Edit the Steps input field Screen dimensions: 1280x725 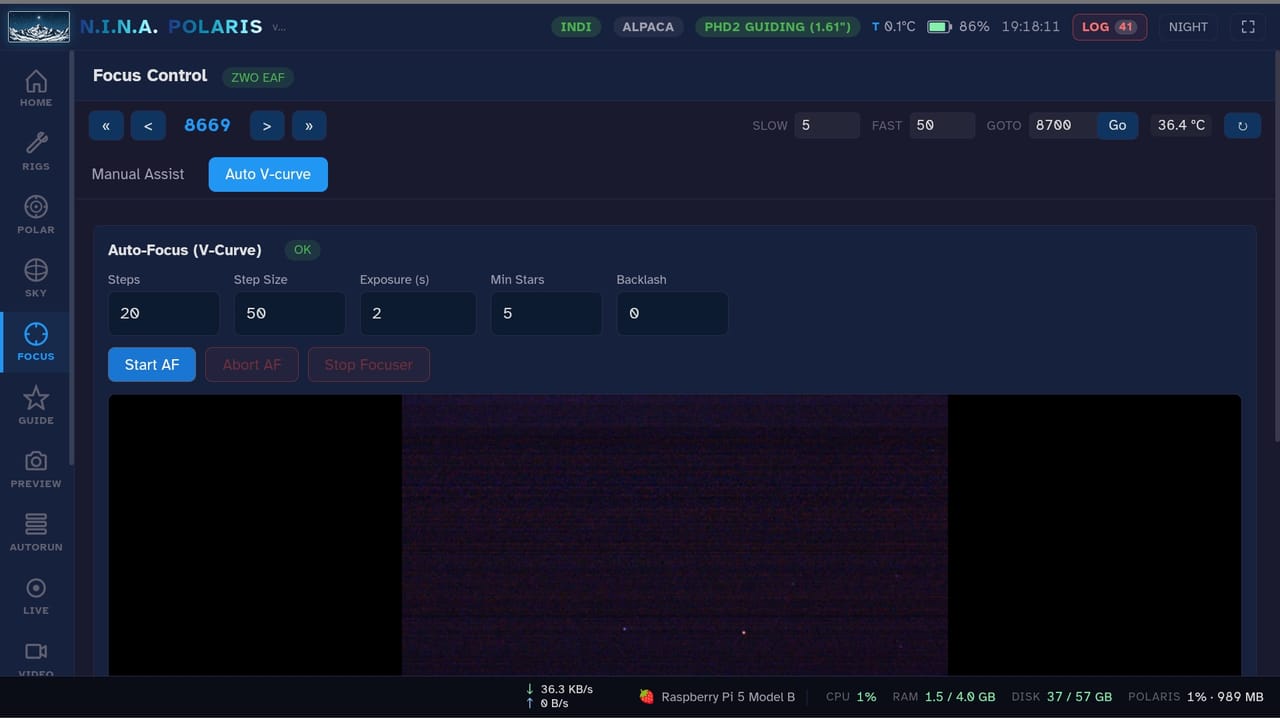[x=164, y=314]
